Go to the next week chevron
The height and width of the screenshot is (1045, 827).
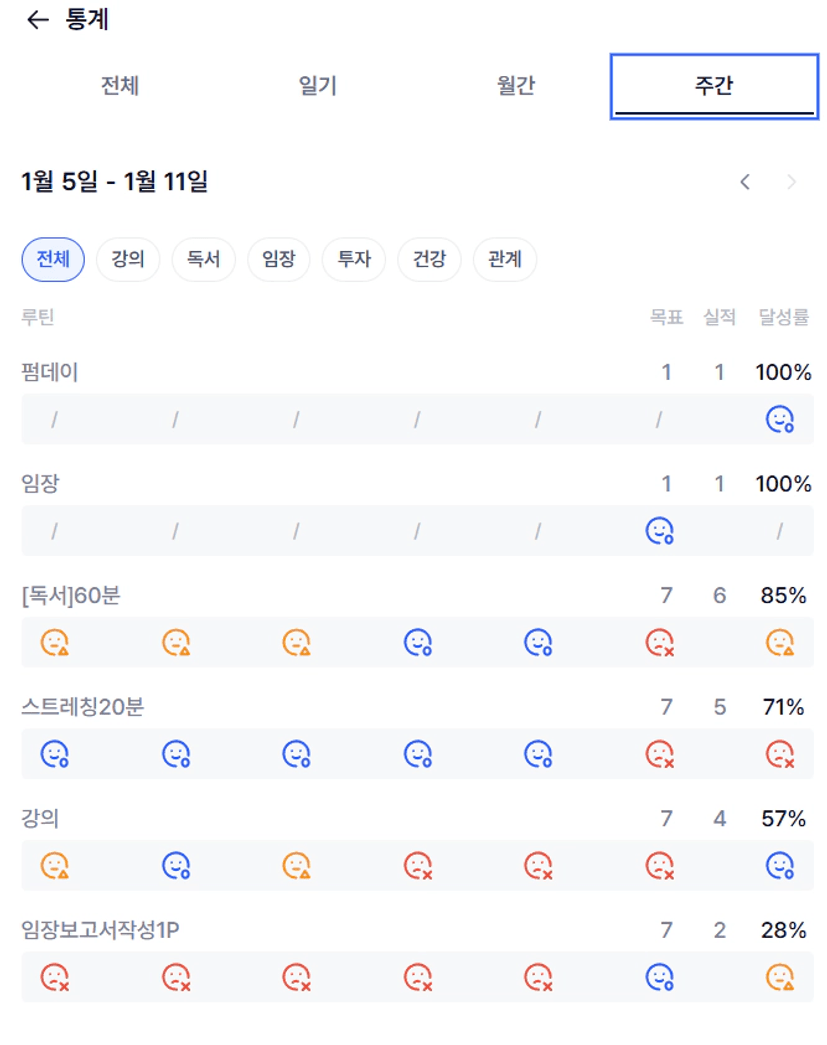click(792, 182)
